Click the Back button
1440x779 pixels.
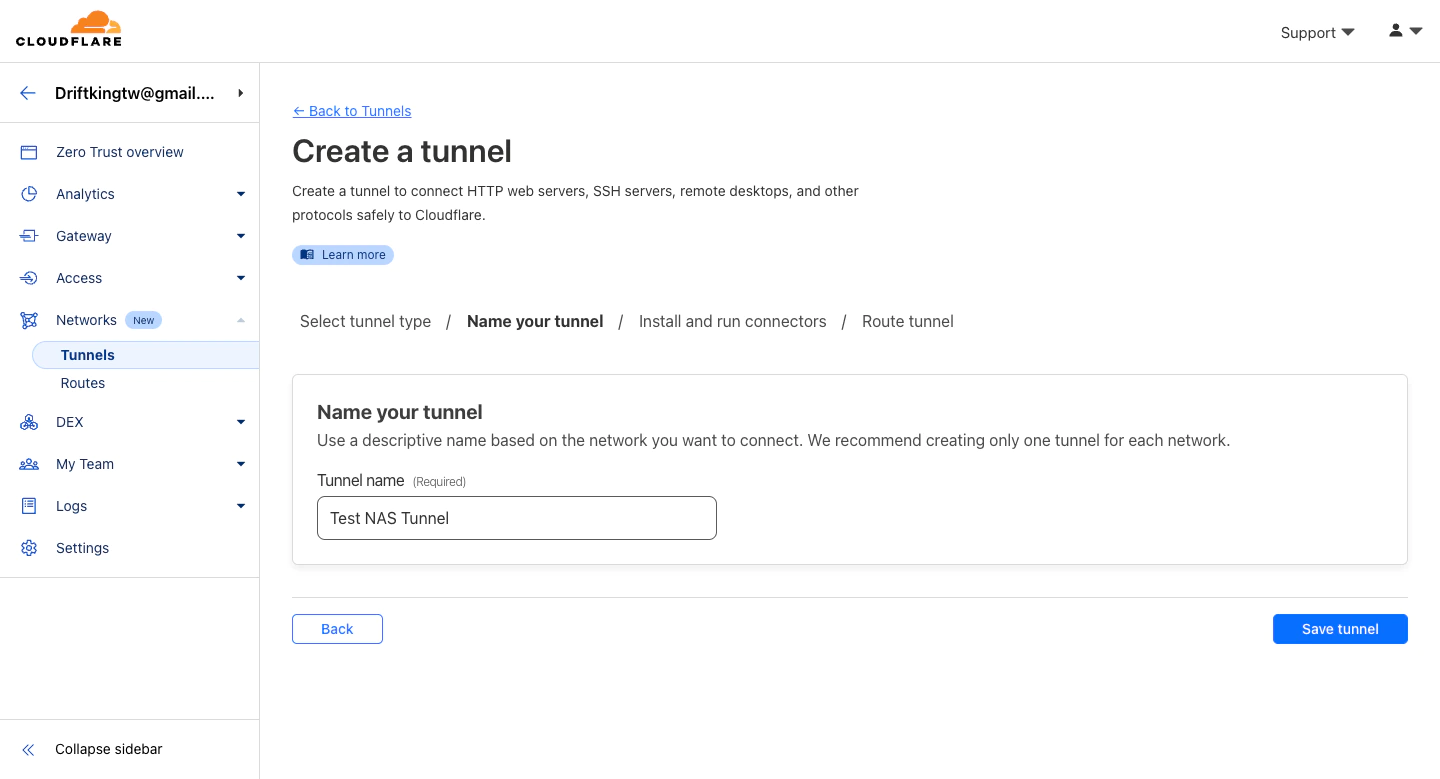(x=337, y=629)
